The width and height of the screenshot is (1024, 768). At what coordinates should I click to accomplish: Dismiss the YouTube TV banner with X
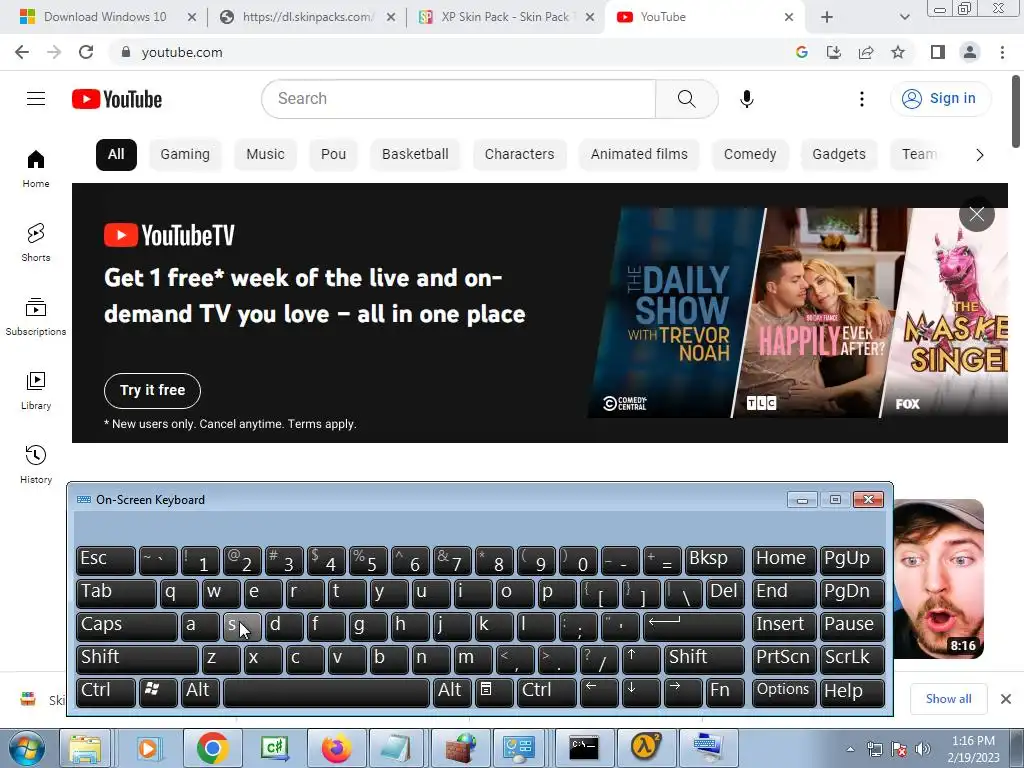pyautogui.click(x=976, y=214)
